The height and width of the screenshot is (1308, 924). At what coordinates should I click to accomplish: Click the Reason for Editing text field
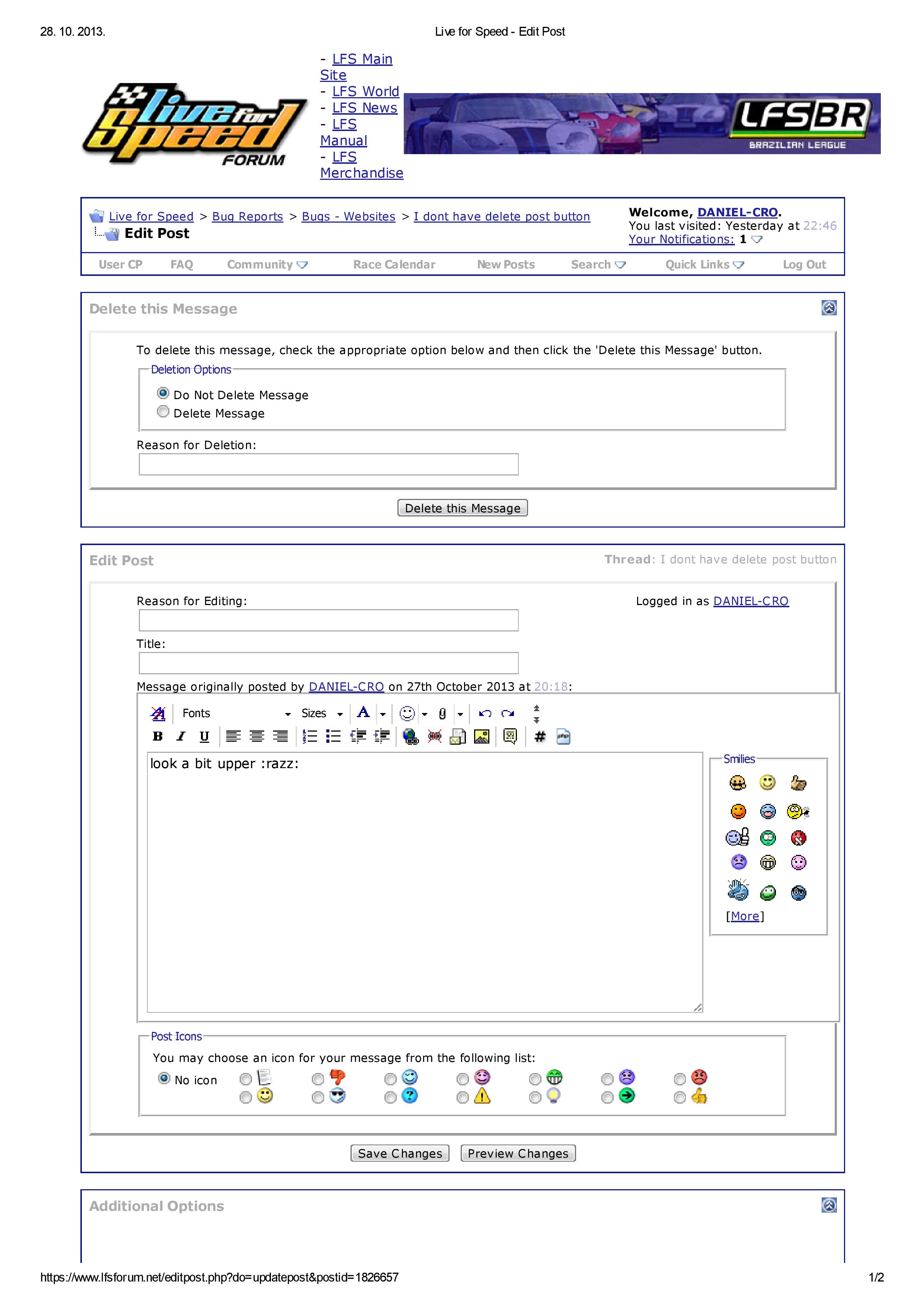coord(329,620)
